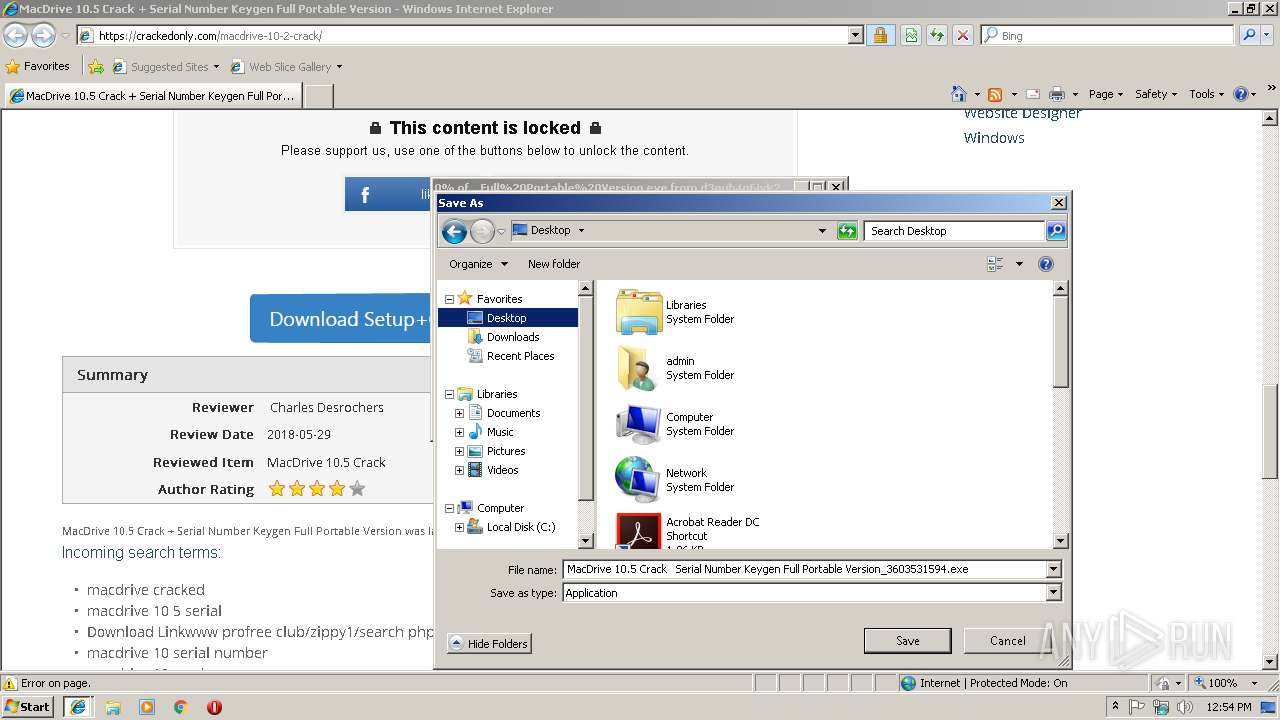This screenshot has width=1280, height=720.
Task: Click the Windows Start button
Action: 28,707
